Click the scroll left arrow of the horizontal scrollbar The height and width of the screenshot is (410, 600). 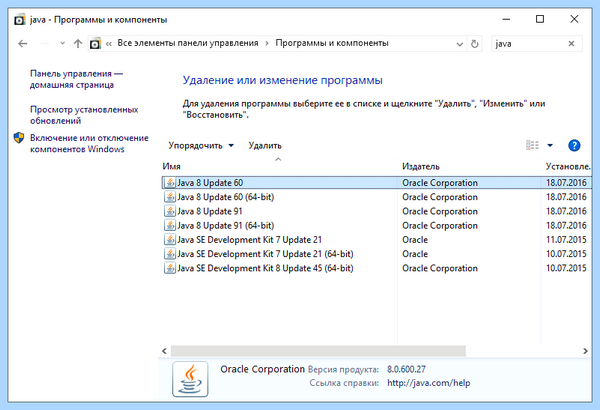tap(164, 351)
